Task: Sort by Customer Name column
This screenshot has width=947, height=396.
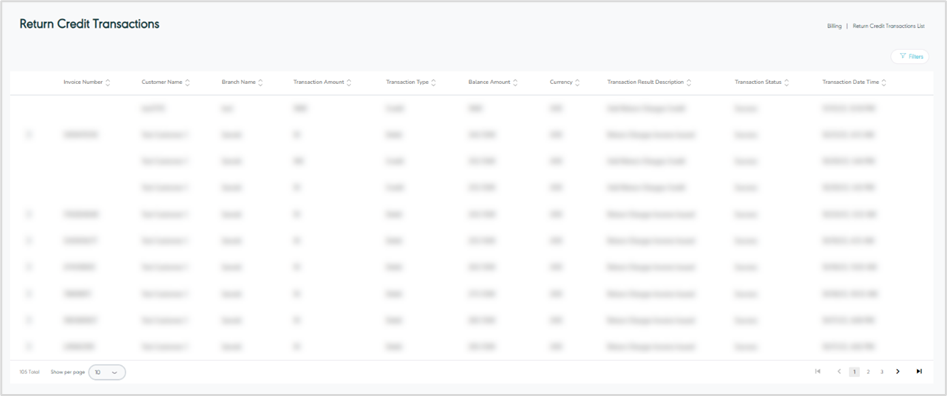Action: pos(166,82)
